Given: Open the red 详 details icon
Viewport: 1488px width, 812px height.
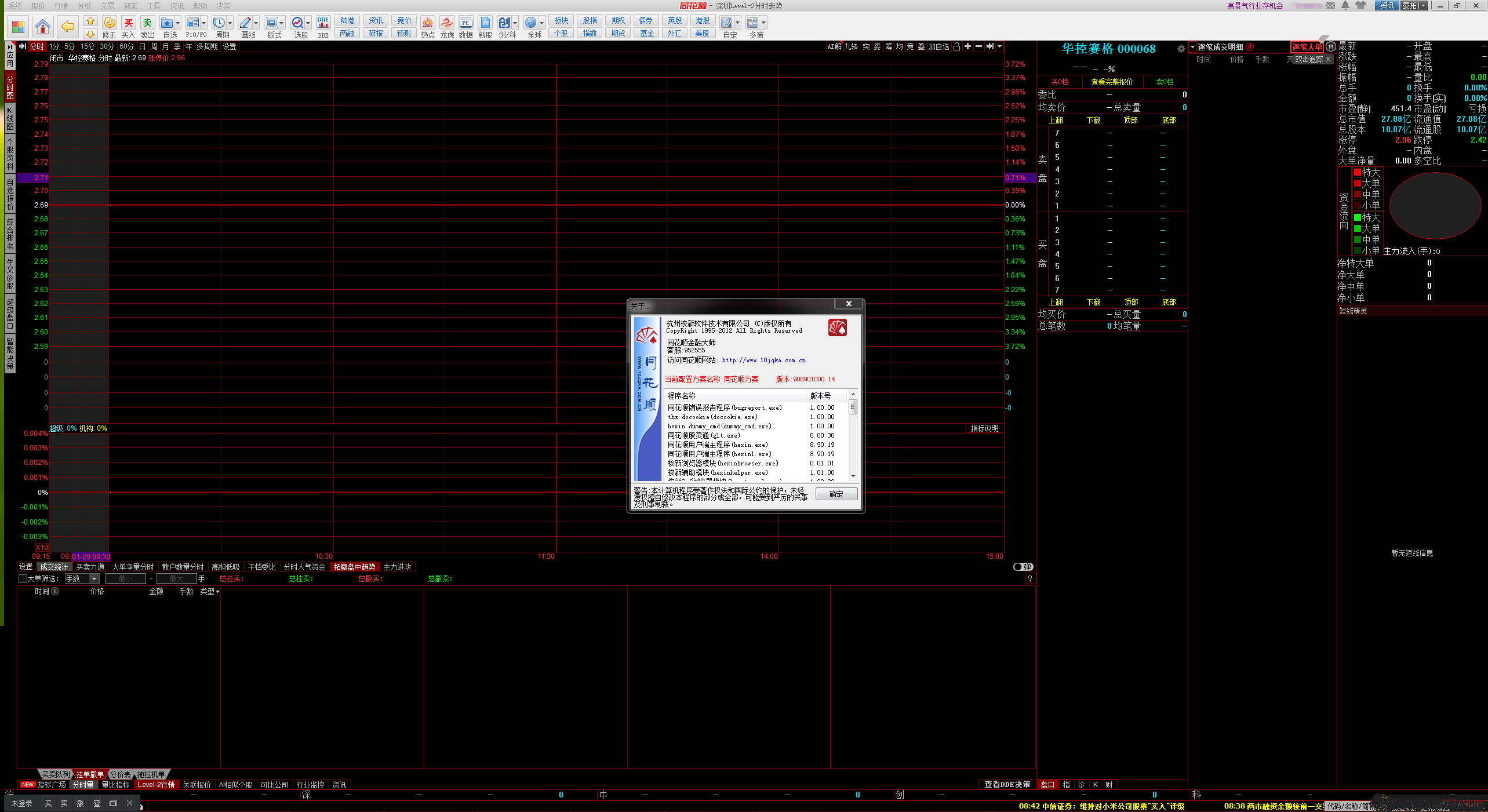Looking at the screenshot, I should point(1250,47).
